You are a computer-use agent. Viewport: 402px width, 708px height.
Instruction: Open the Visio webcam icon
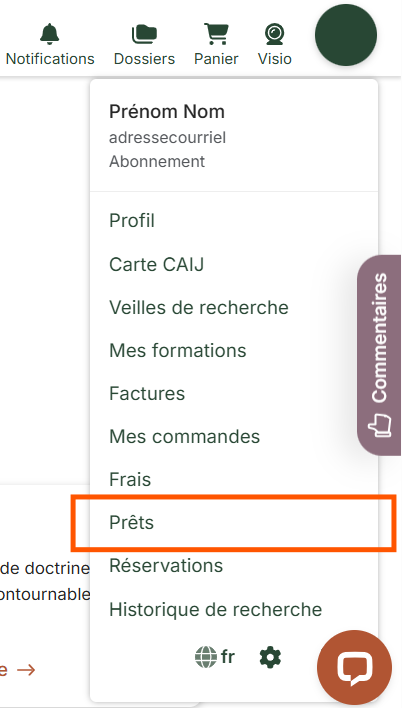[275, 34]
